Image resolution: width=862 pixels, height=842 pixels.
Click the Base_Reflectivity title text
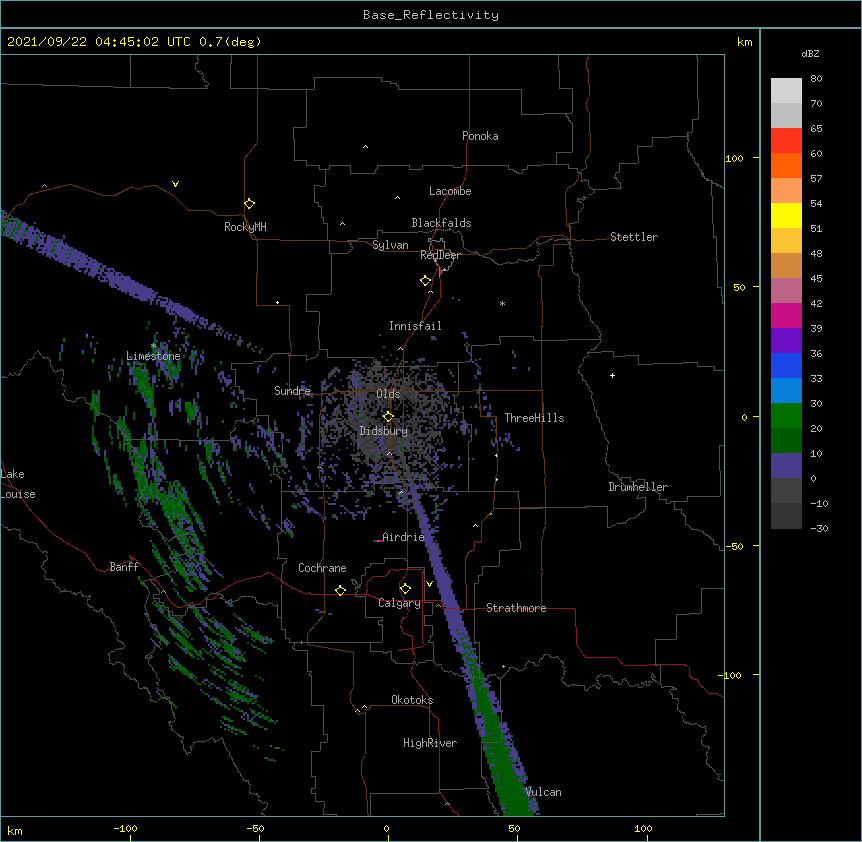[x=431, y=15]
